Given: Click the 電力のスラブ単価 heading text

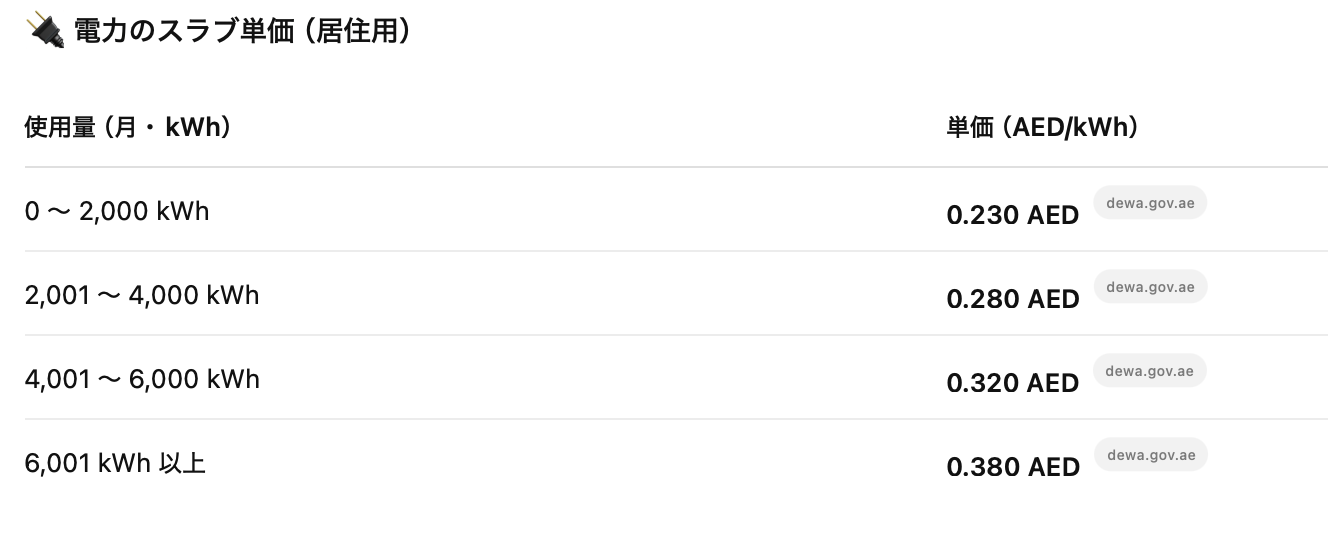Looking at the screenshot, I should [x=184, y=31].
